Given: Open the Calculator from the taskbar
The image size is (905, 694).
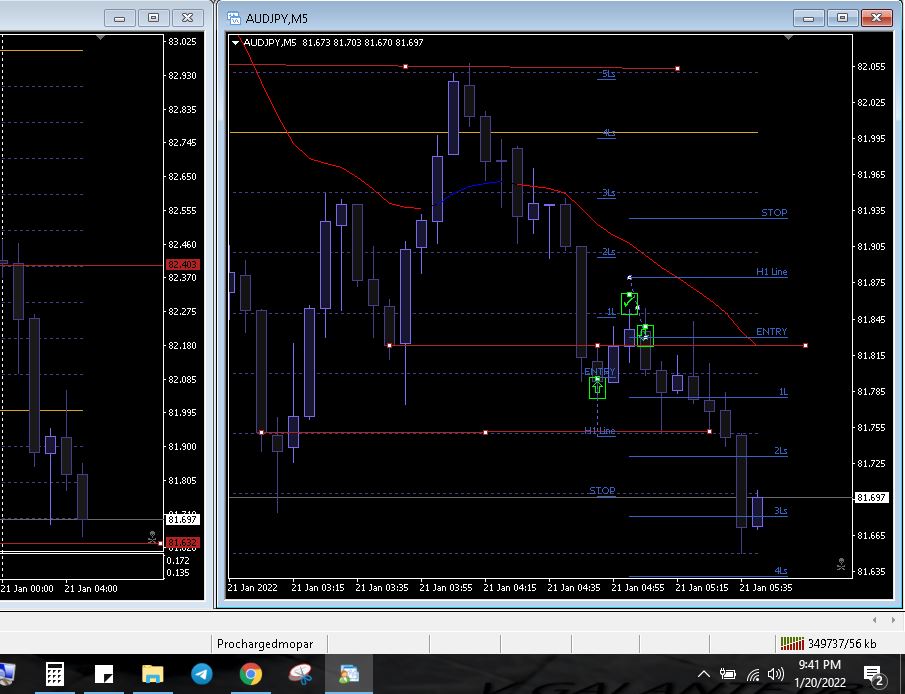Looking at the screenshot, I should 55,675.
